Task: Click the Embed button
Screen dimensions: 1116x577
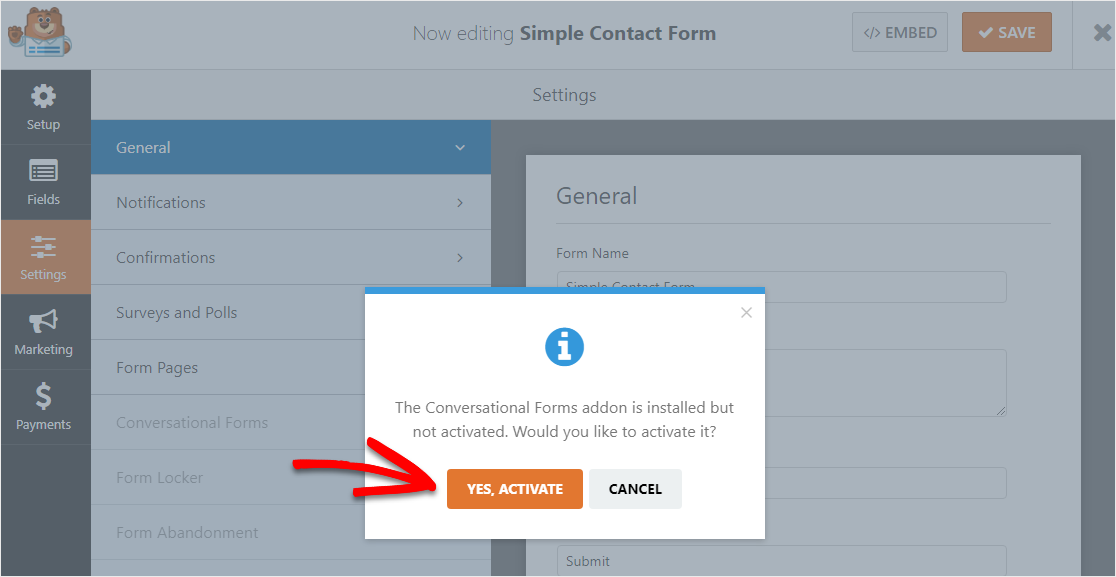Action: tap(900, 33)
